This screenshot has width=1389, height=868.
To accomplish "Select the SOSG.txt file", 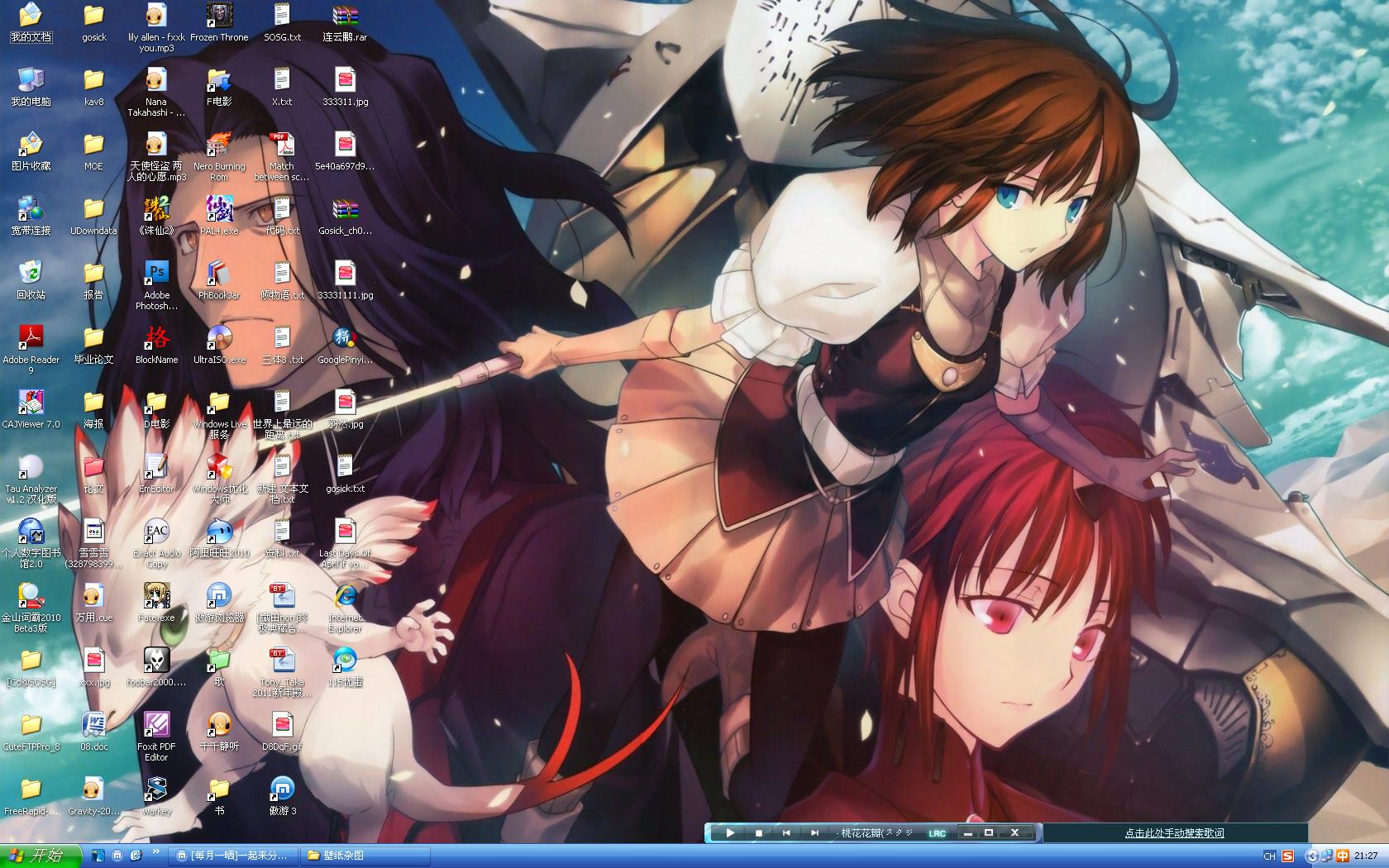I will tap(282, 21).
